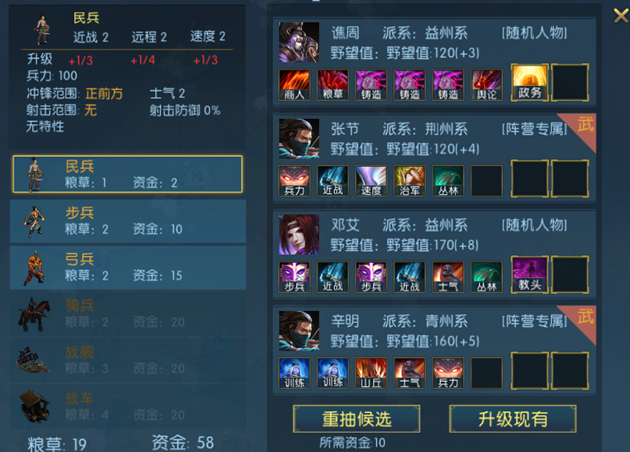Select the 战车 unit row
The image size is (630, 452).
pos(128,407)
